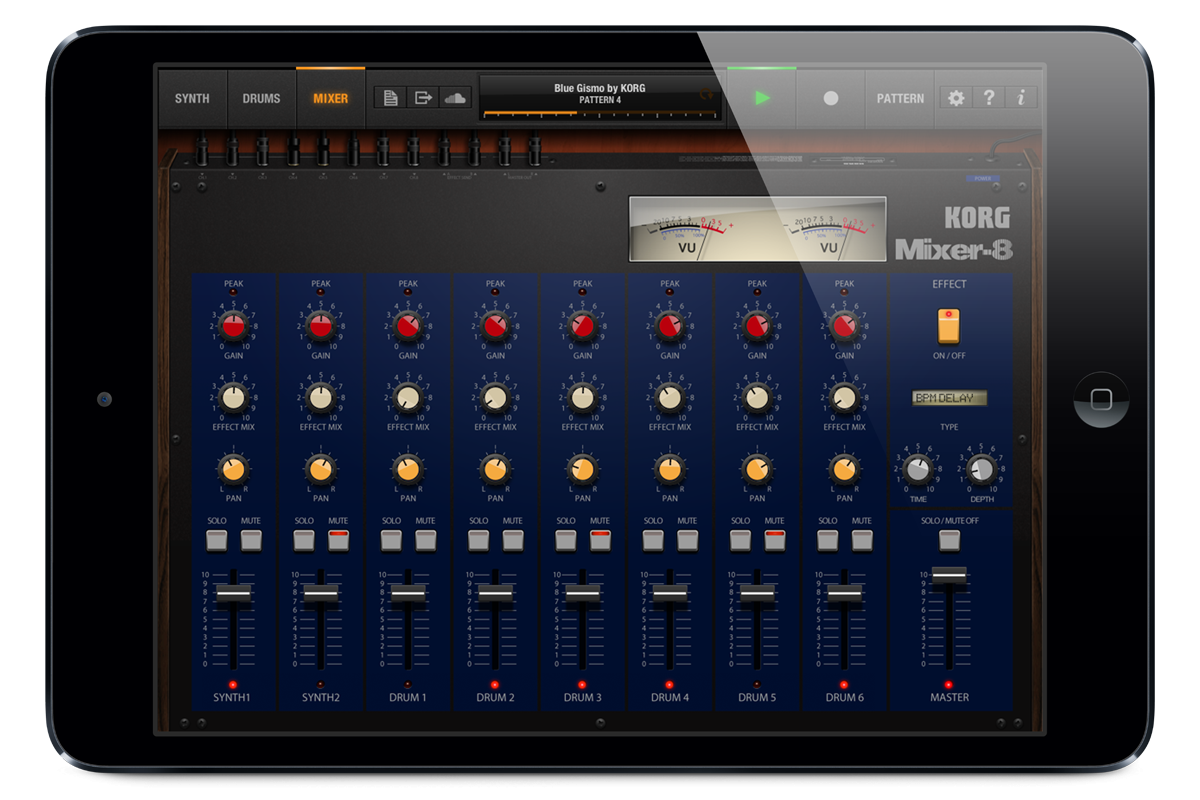The image size is (1200, 800).
Task: Mute the SYNTH1 channel
Action: coord(251,540)
